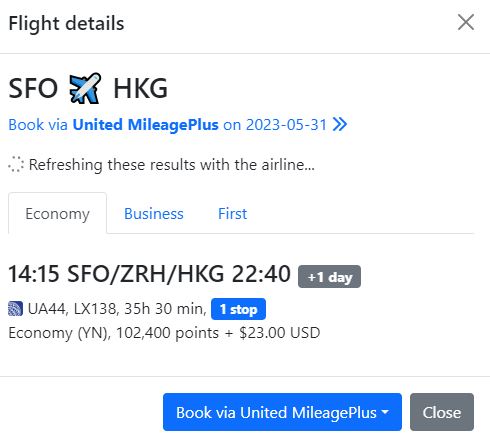Click the airplane emoji between SFO and HKG
Viewport: 490px width, 442px height.
pos(85,88)
